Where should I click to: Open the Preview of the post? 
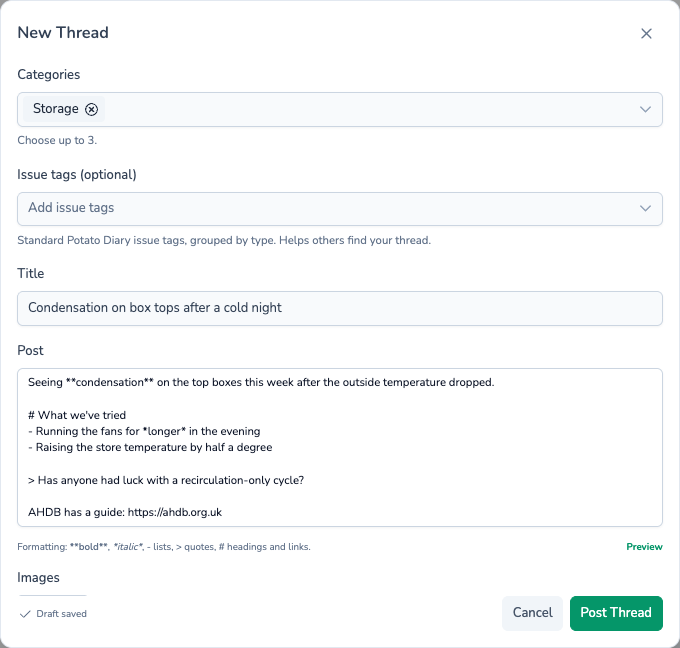tap(644, 547)
